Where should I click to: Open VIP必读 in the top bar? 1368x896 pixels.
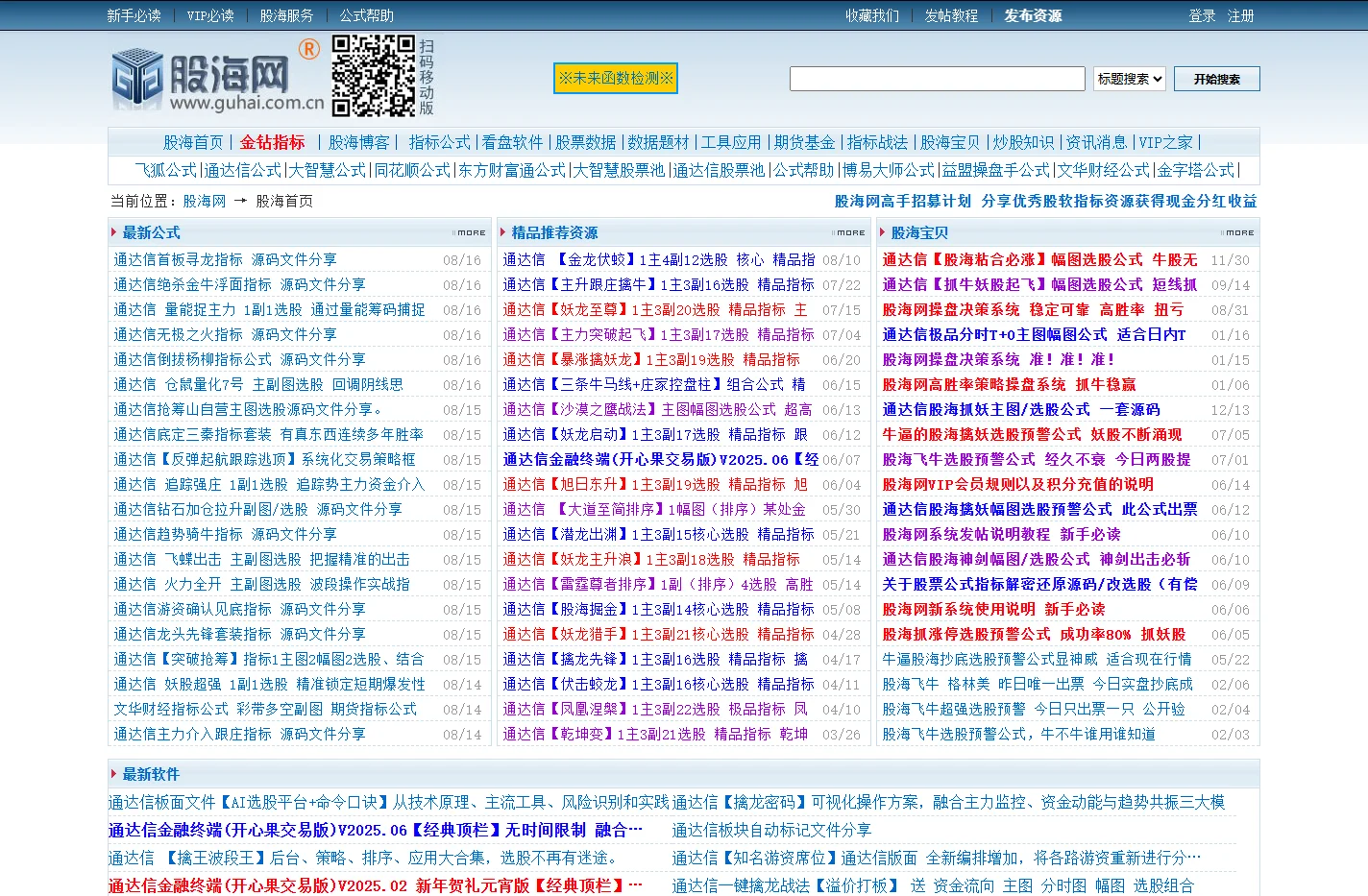point(210,15)
